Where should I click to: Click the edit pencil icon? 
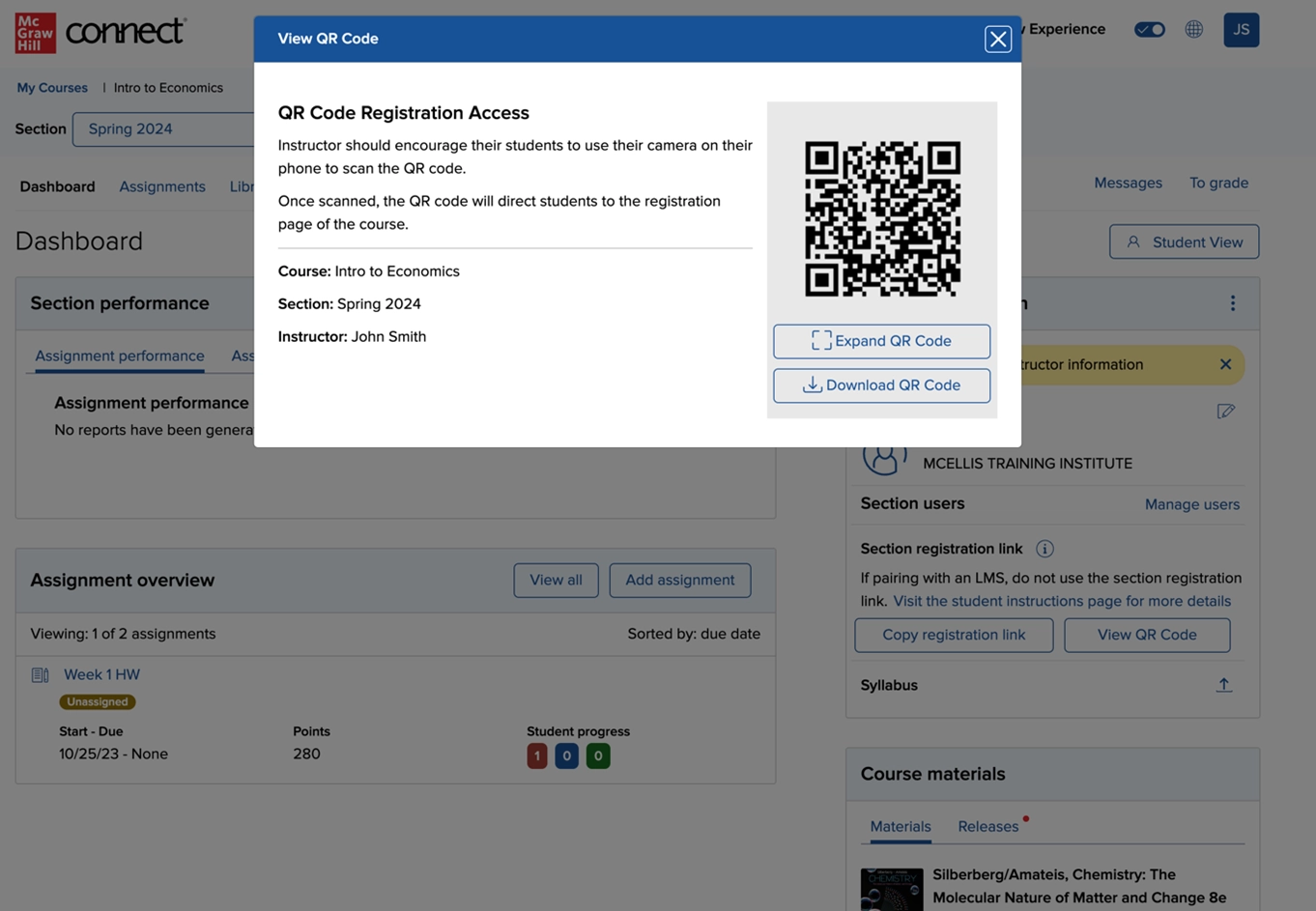(1226, 412)
